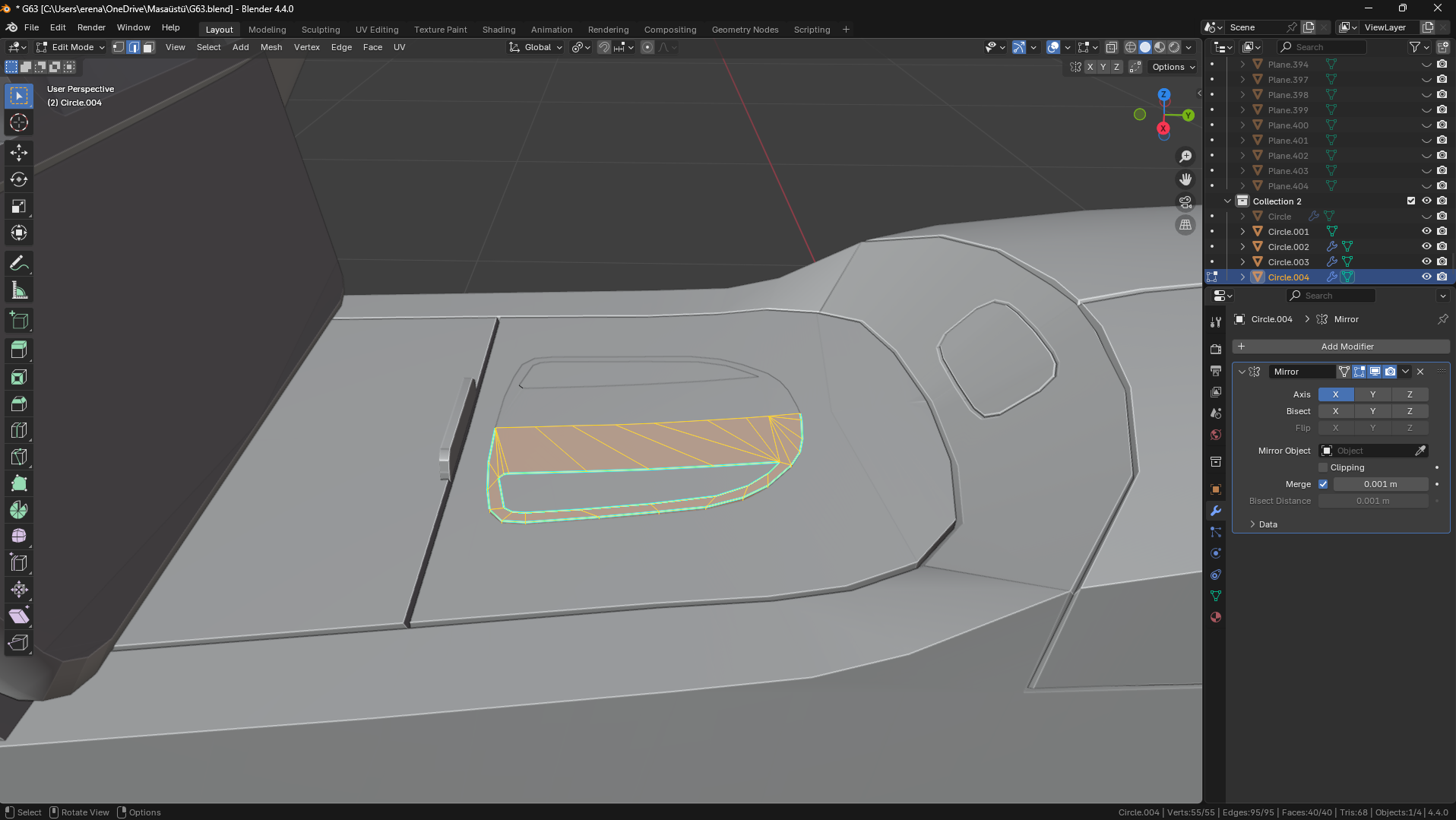Pick the Annotate pencil tool
Viewport: 1456px width, 820px height.
[x=19, y=264]
